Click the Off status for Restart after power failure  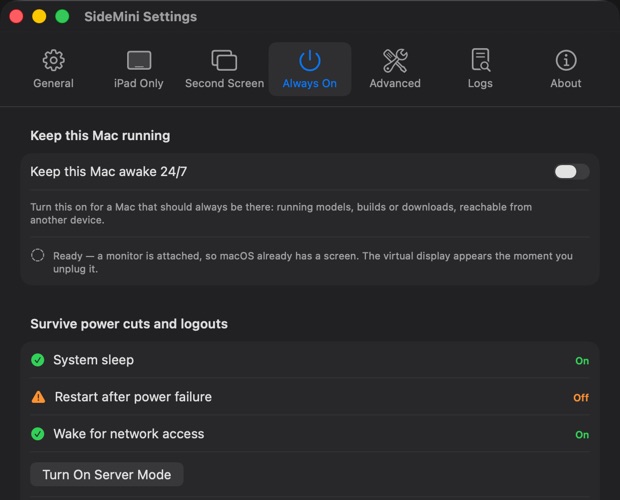(x=581, y=398)
